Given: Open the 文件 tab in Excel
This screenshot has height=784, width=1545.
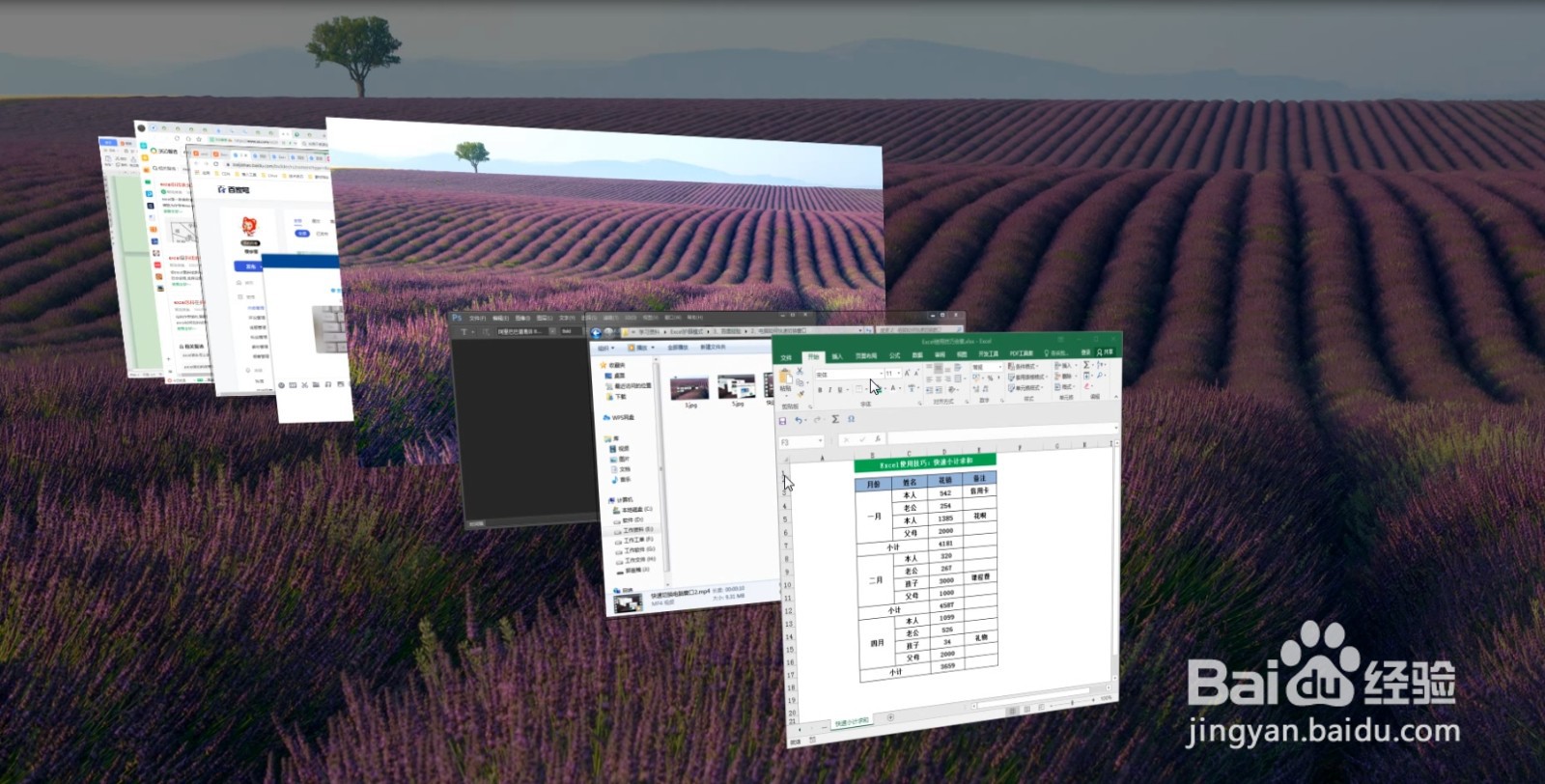Looking at the screenshot, I should click(x=786, y=358).
